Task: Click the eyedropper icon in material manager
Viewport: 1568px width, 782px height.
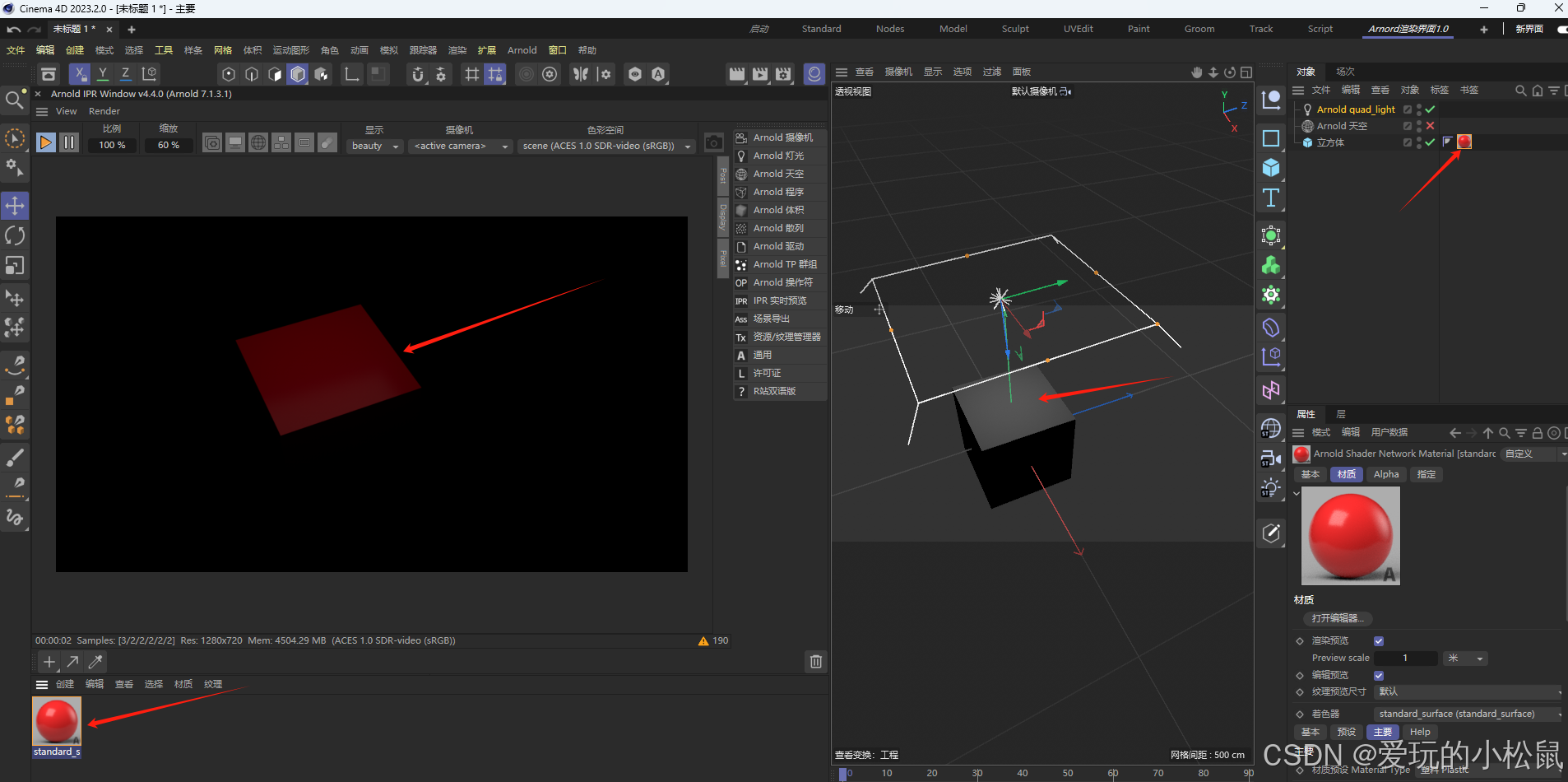Action: point(95,662)
